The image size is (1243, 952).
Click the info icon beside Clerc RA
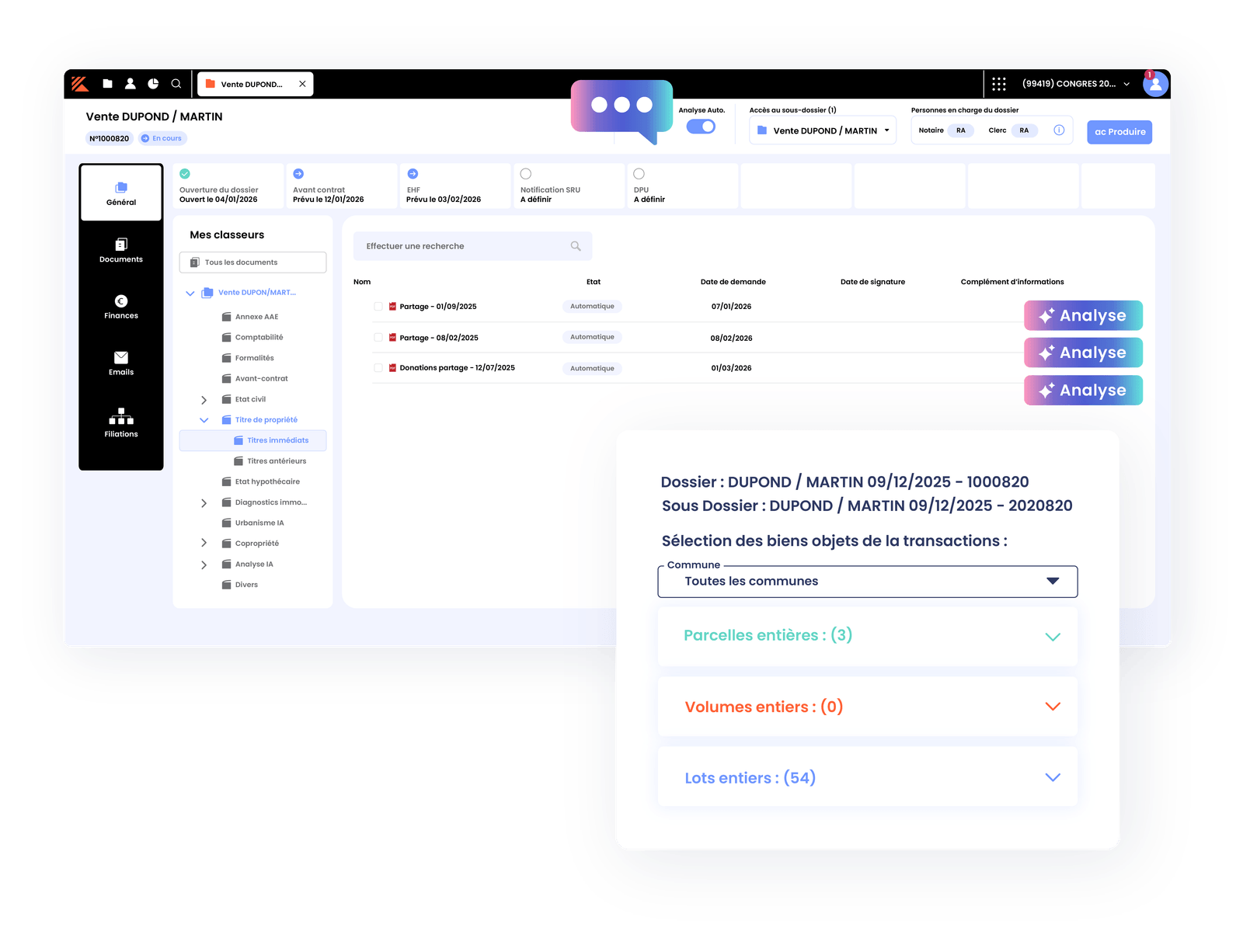pyautogui.click(x=1059, y=130)
